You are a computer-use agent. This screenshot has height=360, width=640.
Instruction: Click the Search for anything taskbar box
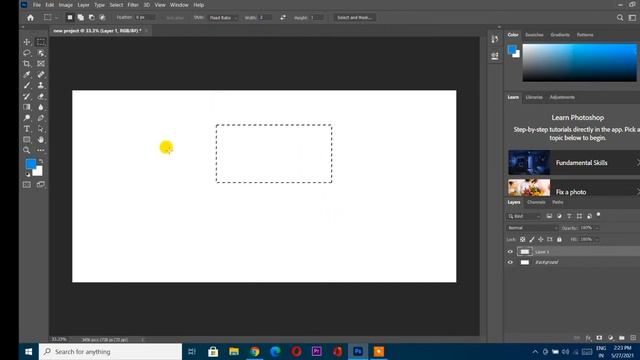[x=110, y=352]
